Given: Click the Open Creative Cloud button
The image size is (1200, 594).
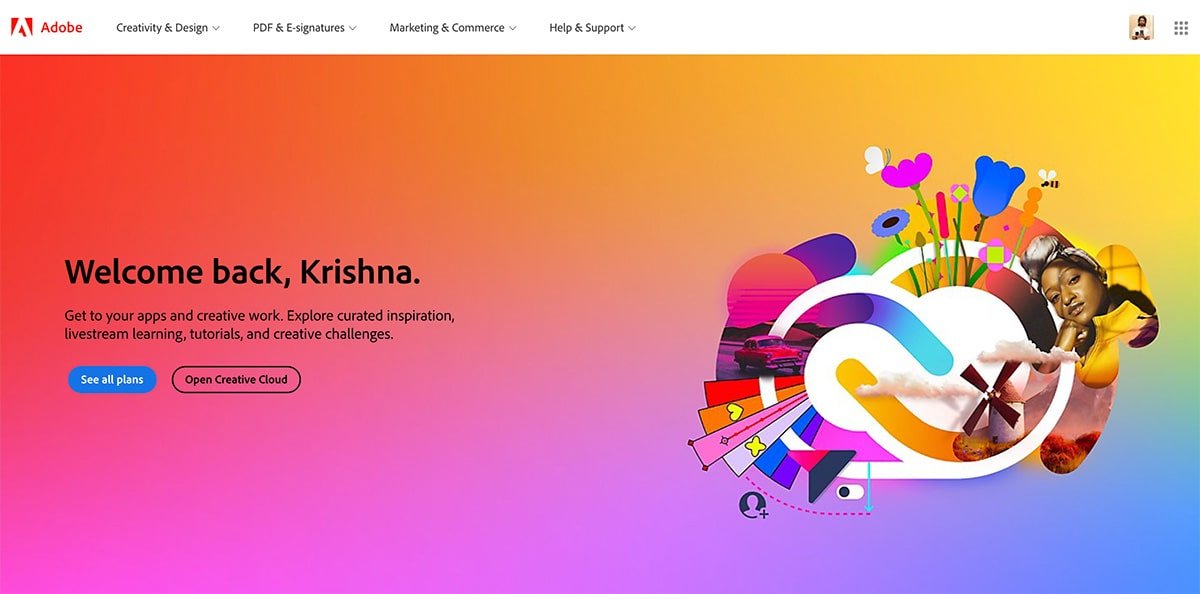Looking at the screenshot, I should [236, 380].
